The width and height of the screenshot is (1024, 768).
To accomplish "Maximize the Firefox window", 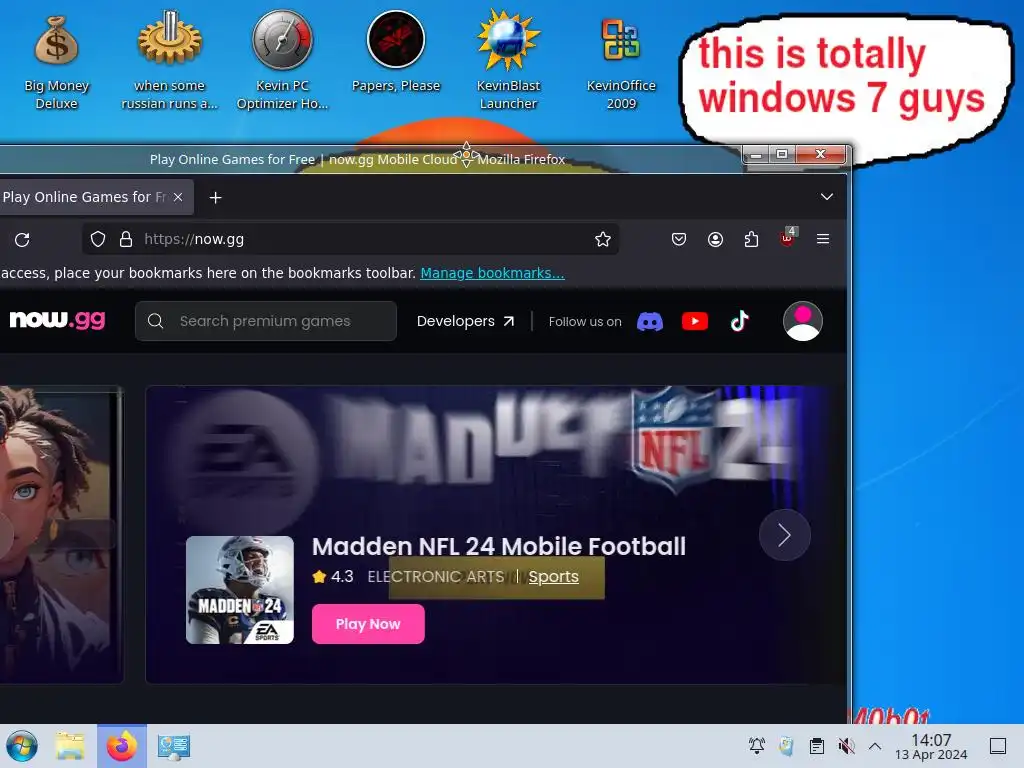I will click(782, 154).
